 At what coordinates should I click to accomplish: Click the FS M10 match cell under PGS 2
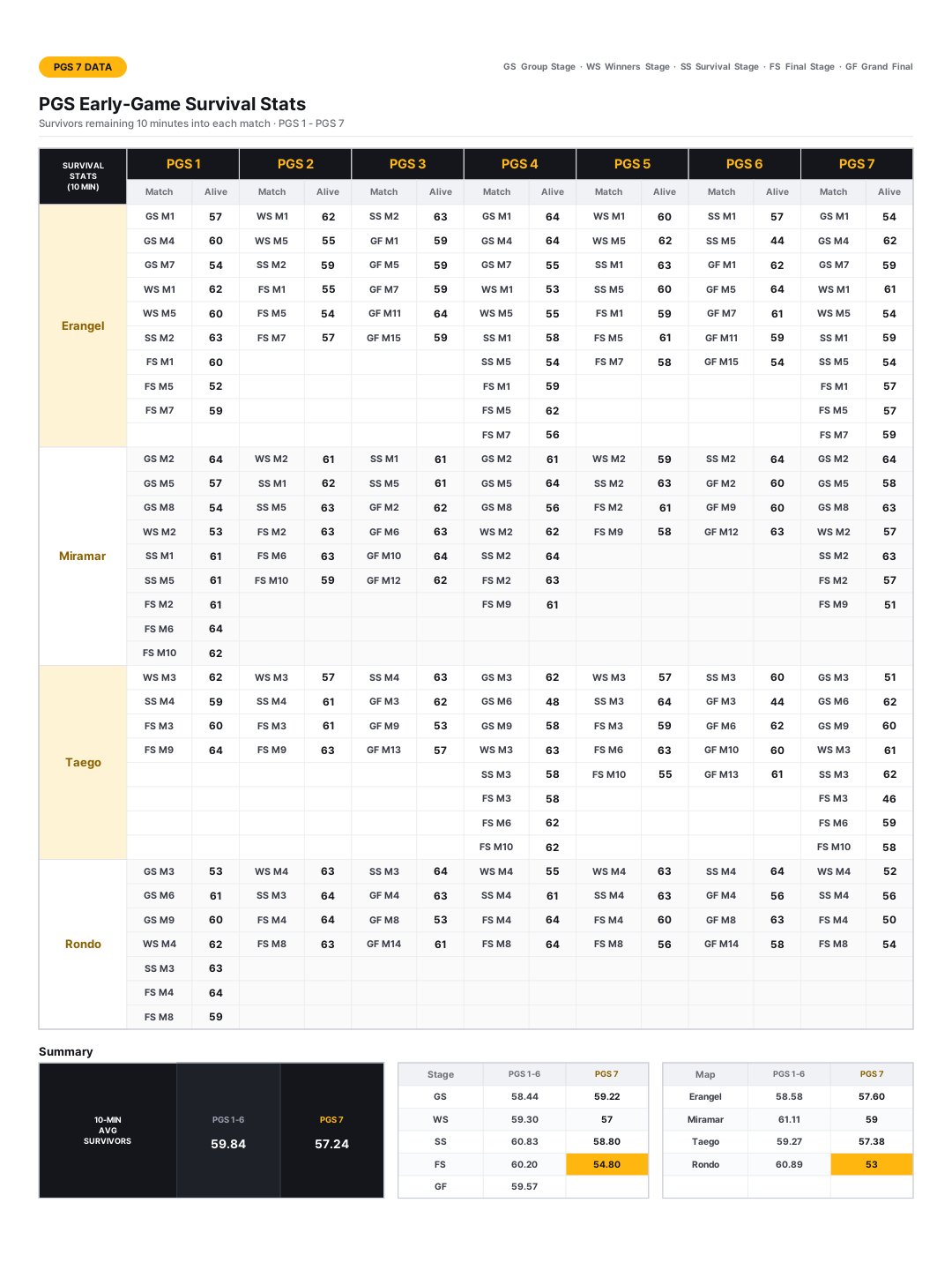point(271,580)
